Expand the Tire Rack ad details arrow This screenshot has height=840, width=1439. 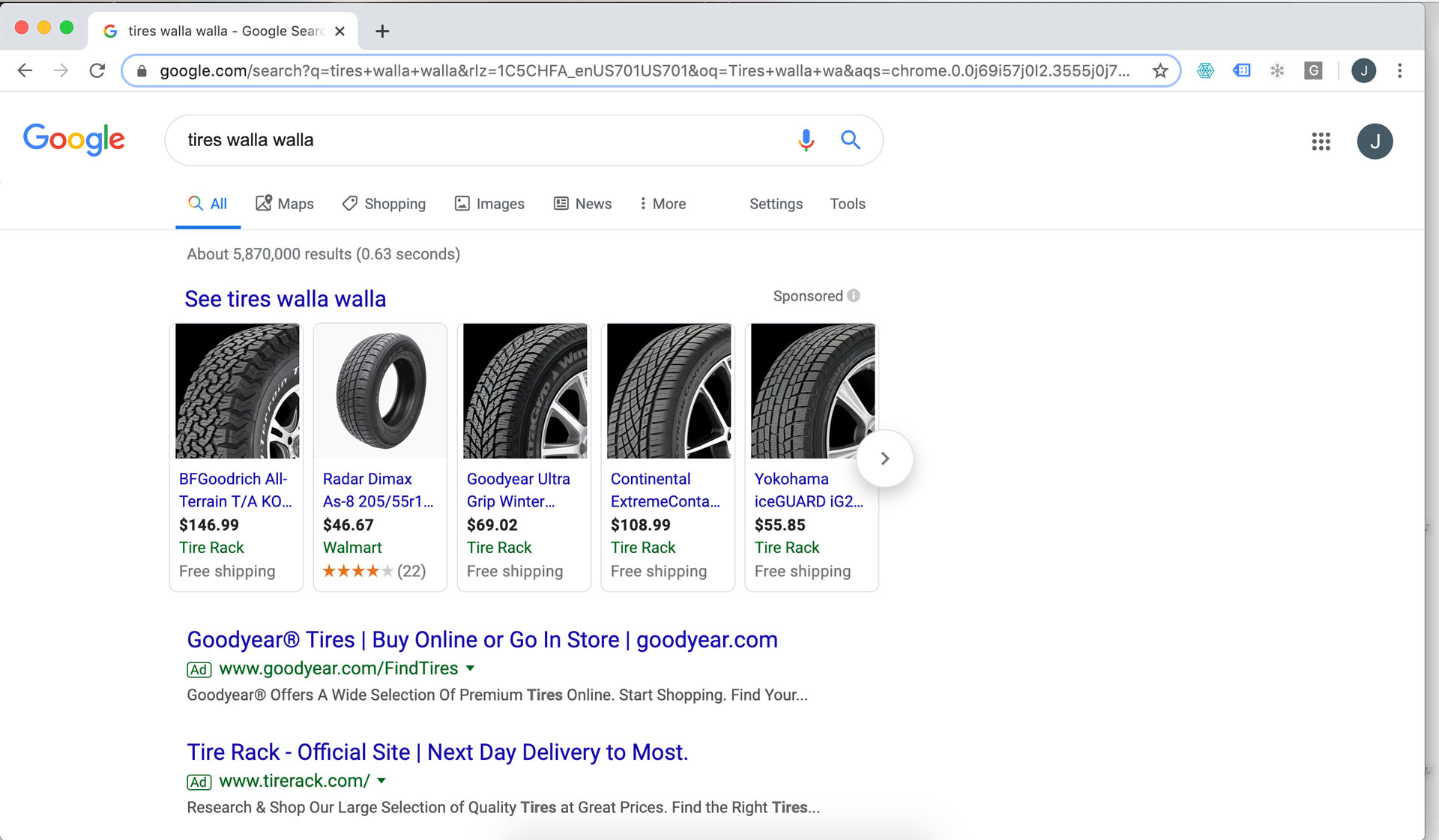click(x=381, y=781)
